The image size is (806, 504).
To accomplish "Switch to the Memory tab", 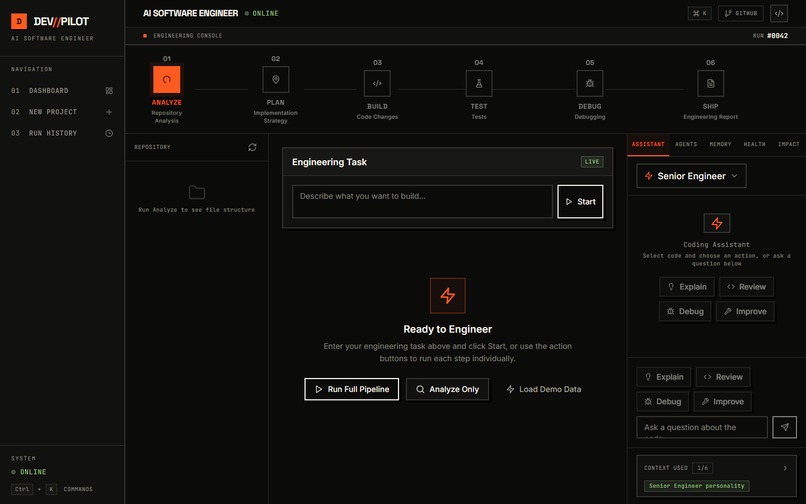I will 720,145.
